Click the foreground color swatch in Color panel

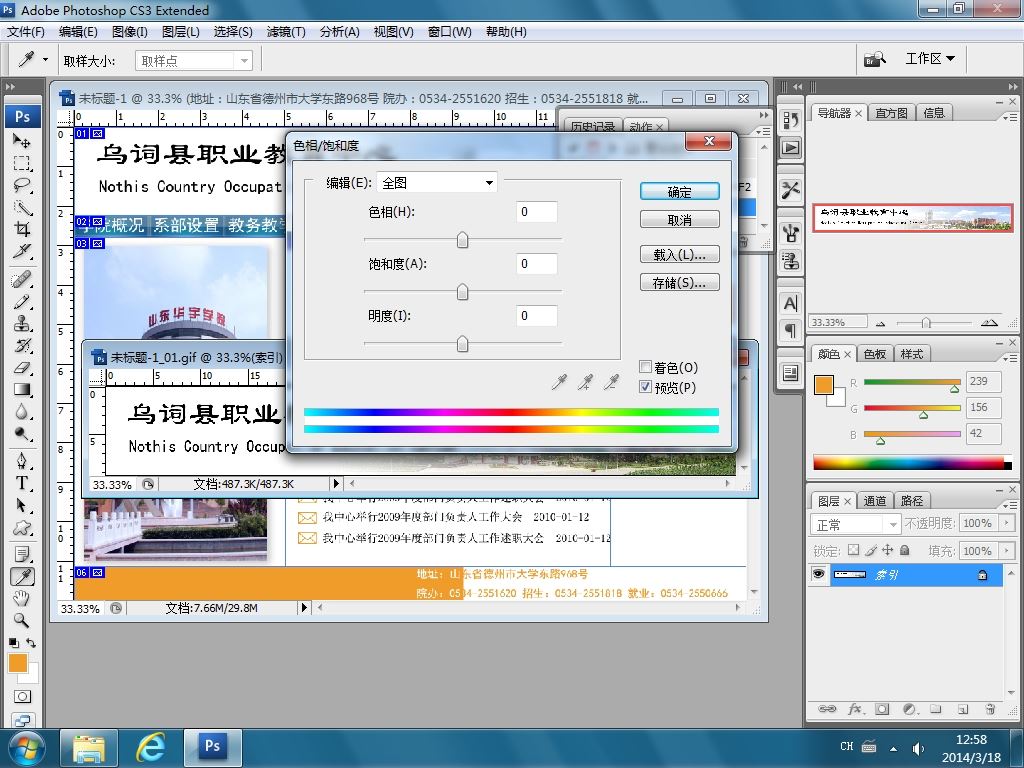point(824,385)
